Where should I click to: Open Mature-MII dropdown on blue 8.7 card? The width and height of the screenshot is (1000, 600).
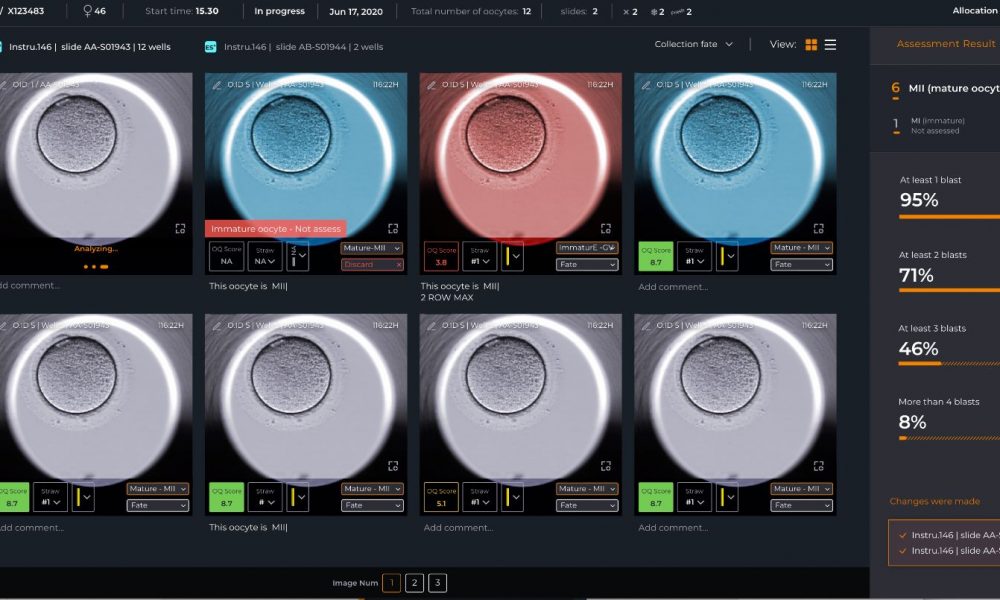[x=801, y=248]
